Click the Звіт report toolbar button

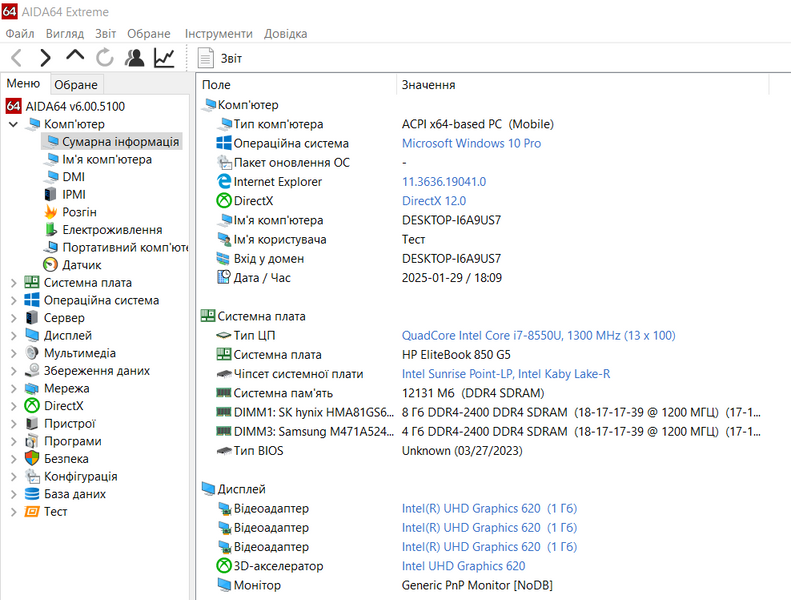[x=220, y=58]
